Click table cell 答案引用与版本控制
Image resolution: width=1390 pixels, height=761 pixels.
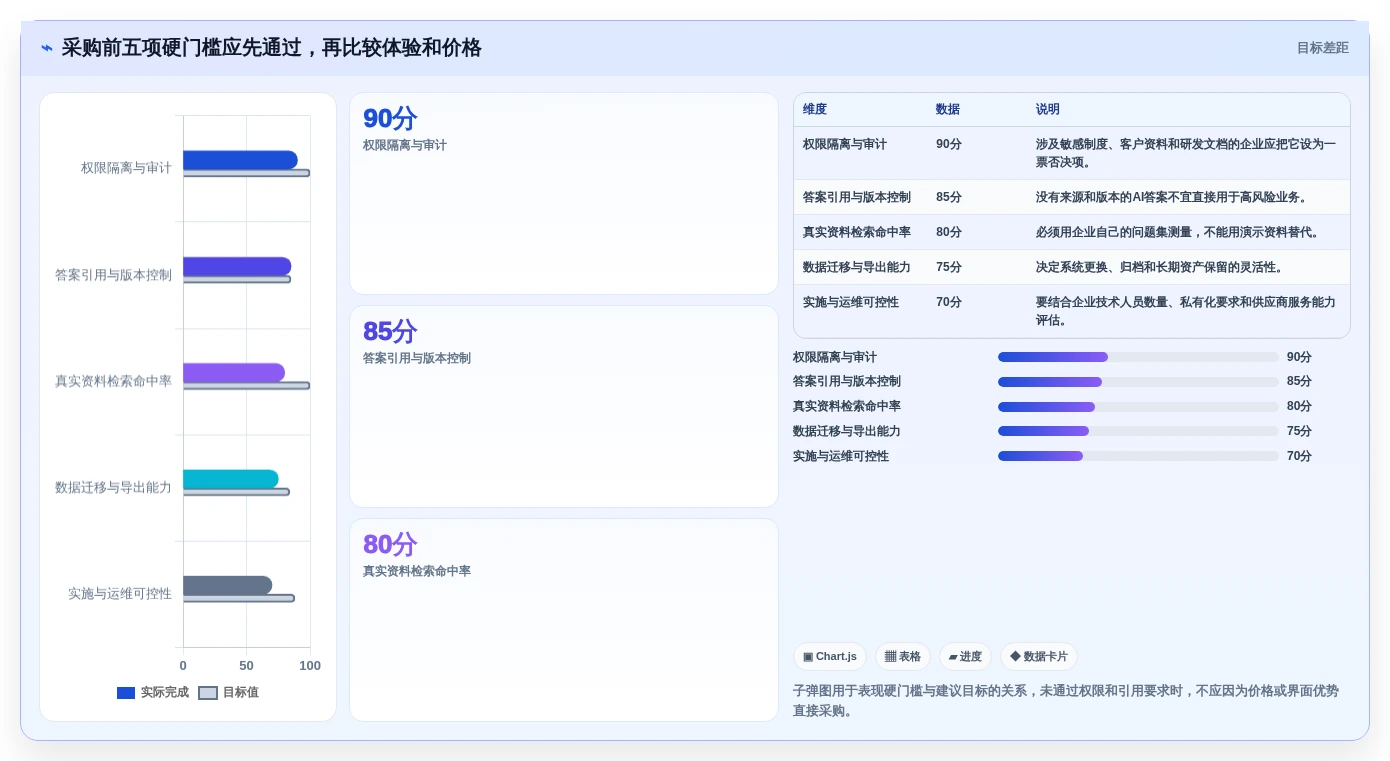(x=857, y=197)
